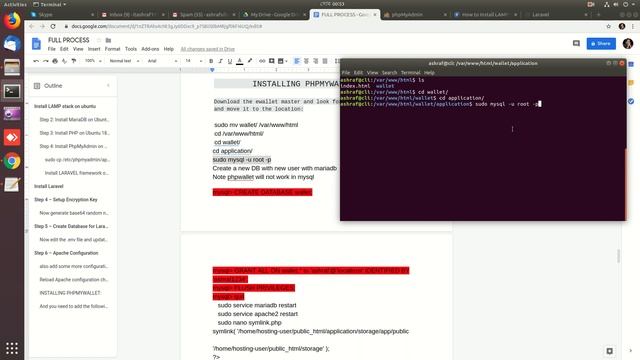Star the FULL PROCESS document
The height and width of the screenshot is (360, 640).
click(x=98, y=40)
